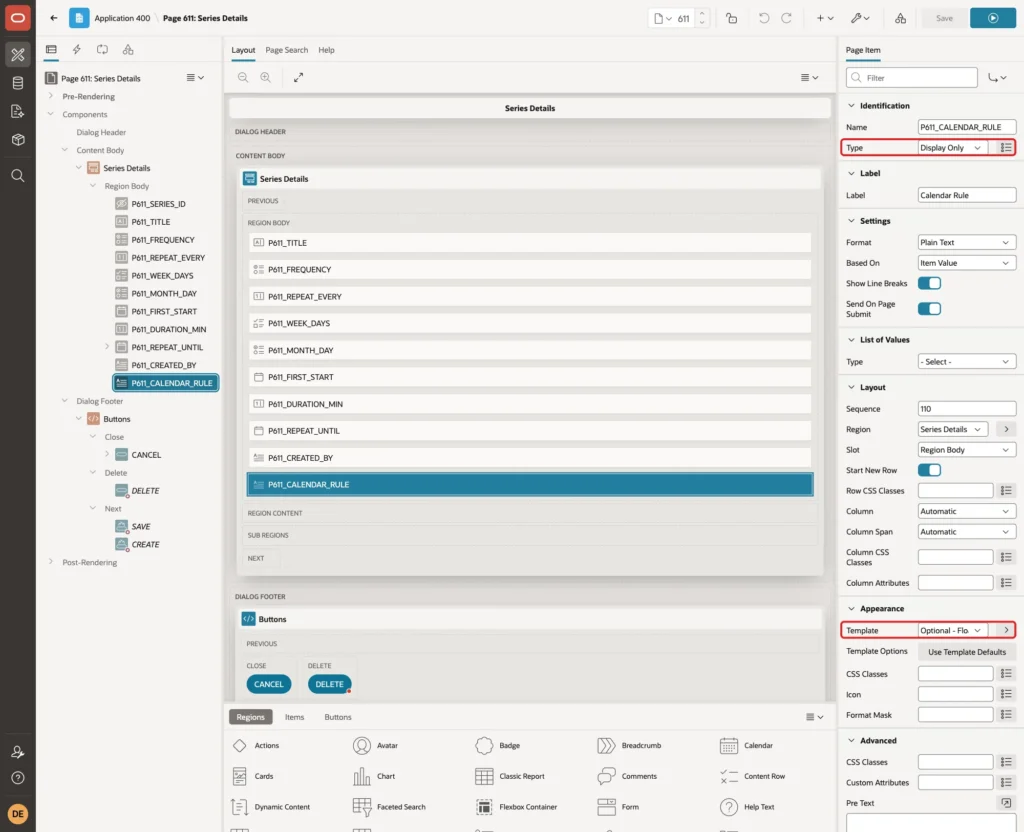This screenshot has width=1024, height=832.
Task: Toggle the Send On Page Submit switch
Action: tap(929, 309)
